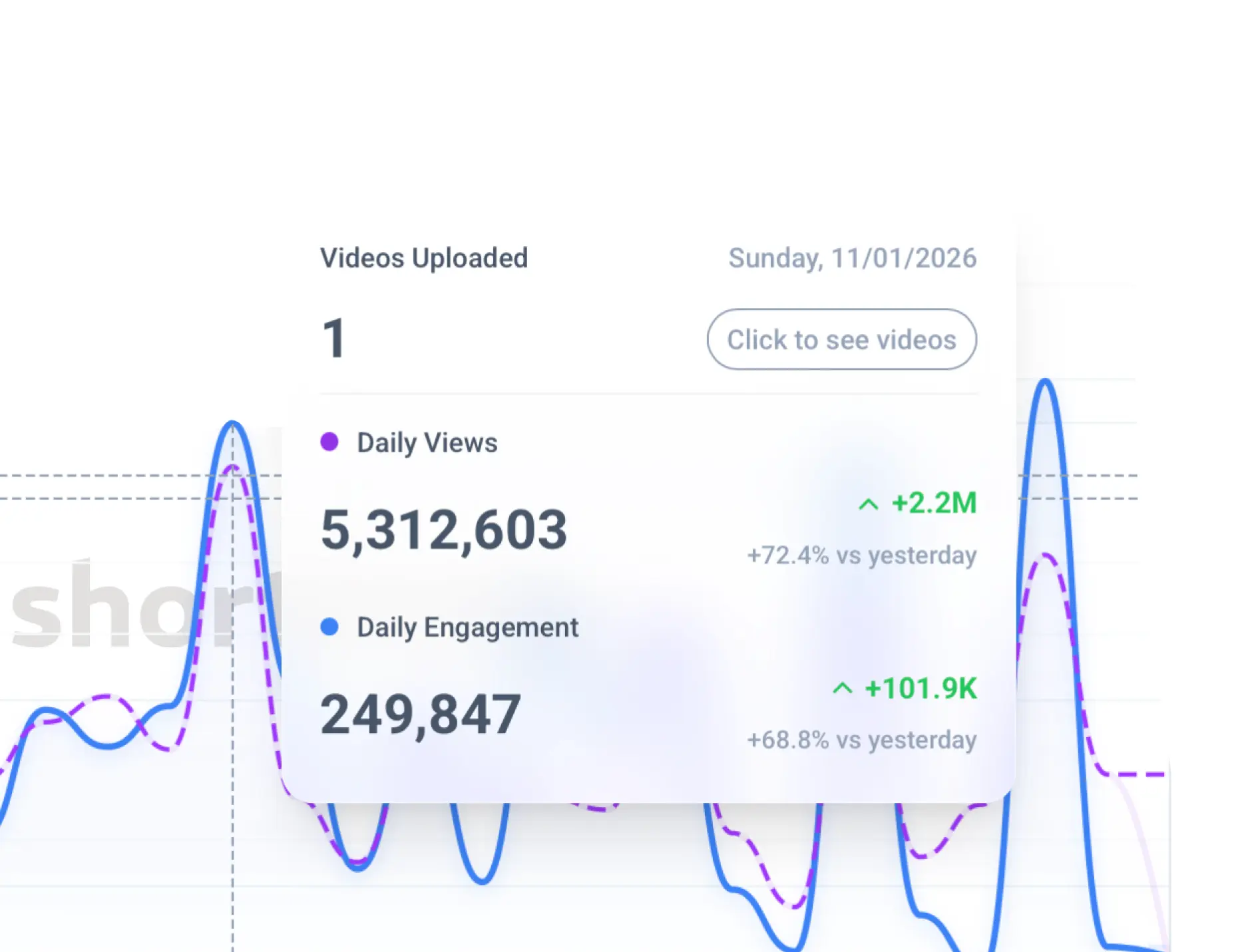Click the purple Daily Views legend dot

pyautogui.click(x=329, y=442)
